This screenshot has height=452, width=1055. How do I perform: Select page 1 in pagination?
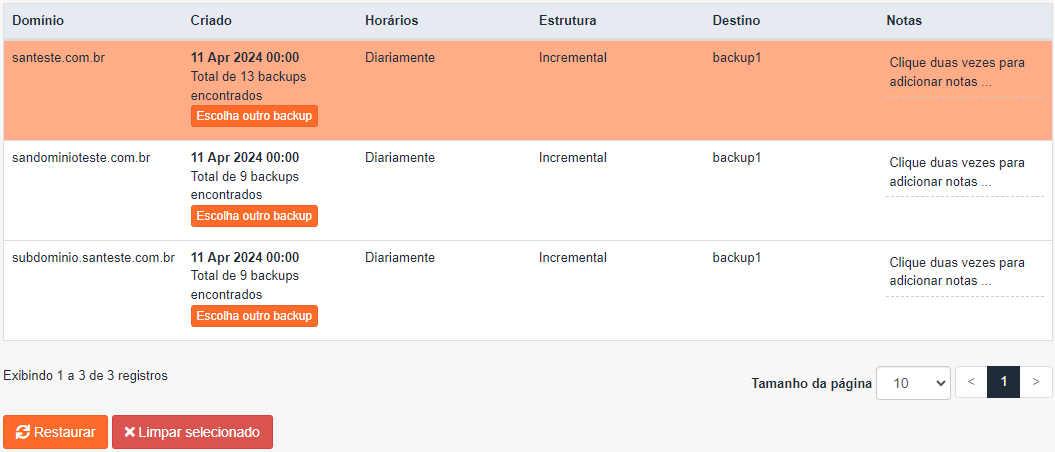pyautogui.click(x=1003, y=382)
